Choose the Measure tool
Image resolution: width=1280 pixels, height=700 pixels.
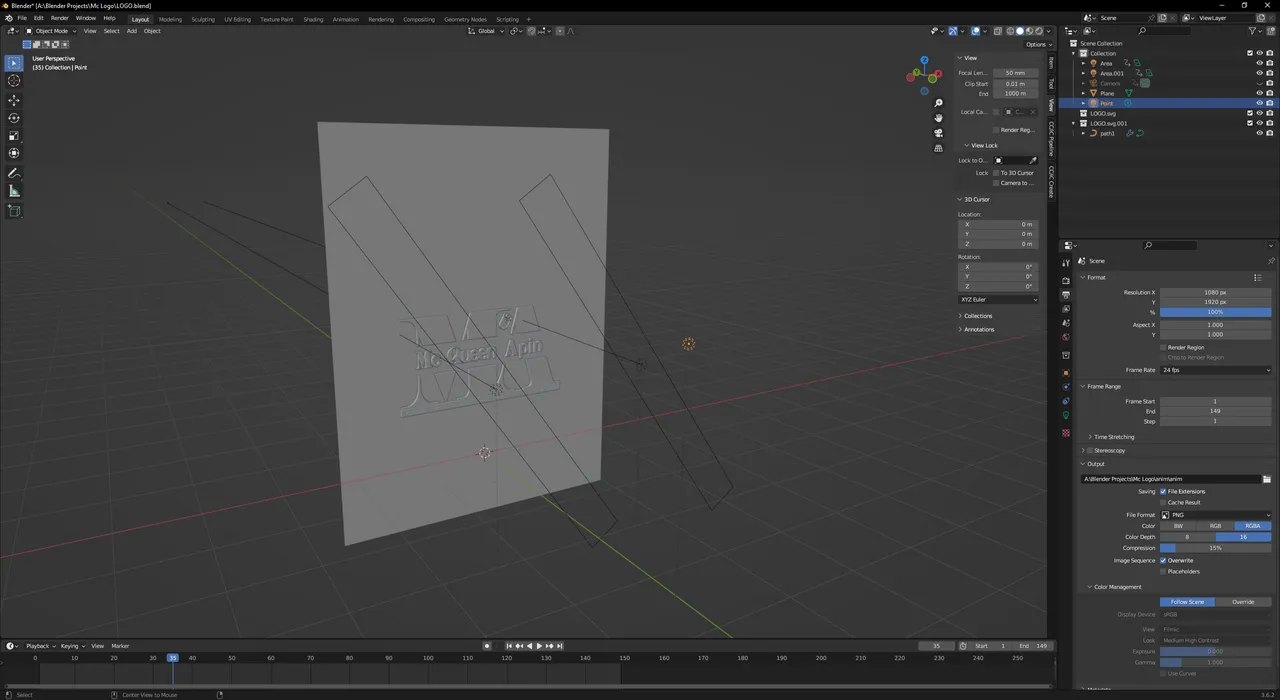click(x=14, y=191)
